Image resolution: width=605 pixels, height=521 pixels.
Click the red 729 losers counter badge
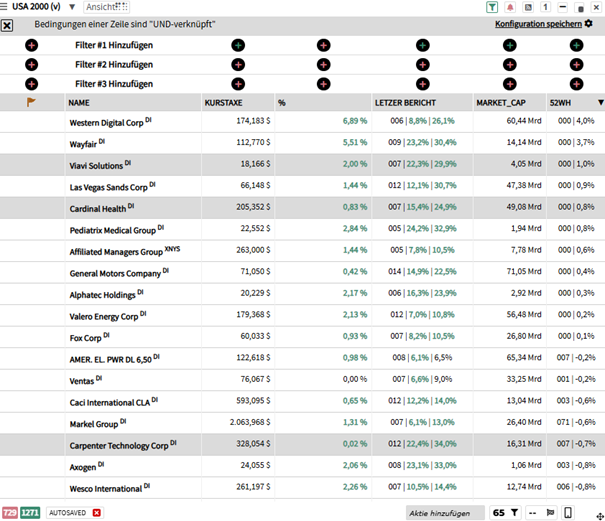pos(10,512)
